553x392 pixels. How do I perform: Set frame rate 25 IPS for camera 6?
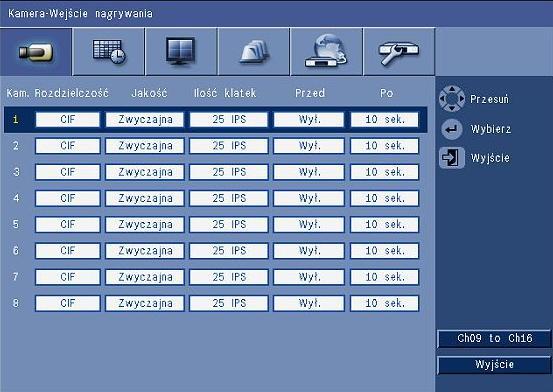(229, 251)
